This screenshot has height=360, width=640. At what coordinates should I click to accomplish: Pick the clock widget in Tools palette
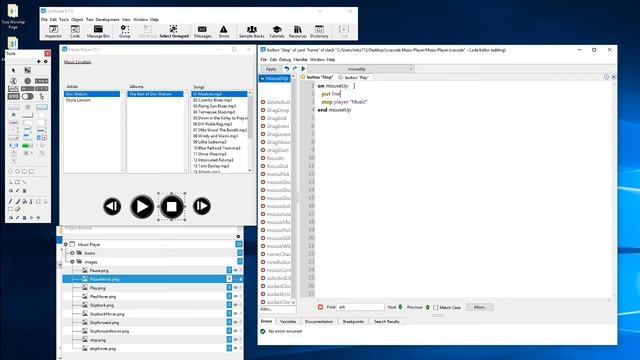click(x=27, y=81)
